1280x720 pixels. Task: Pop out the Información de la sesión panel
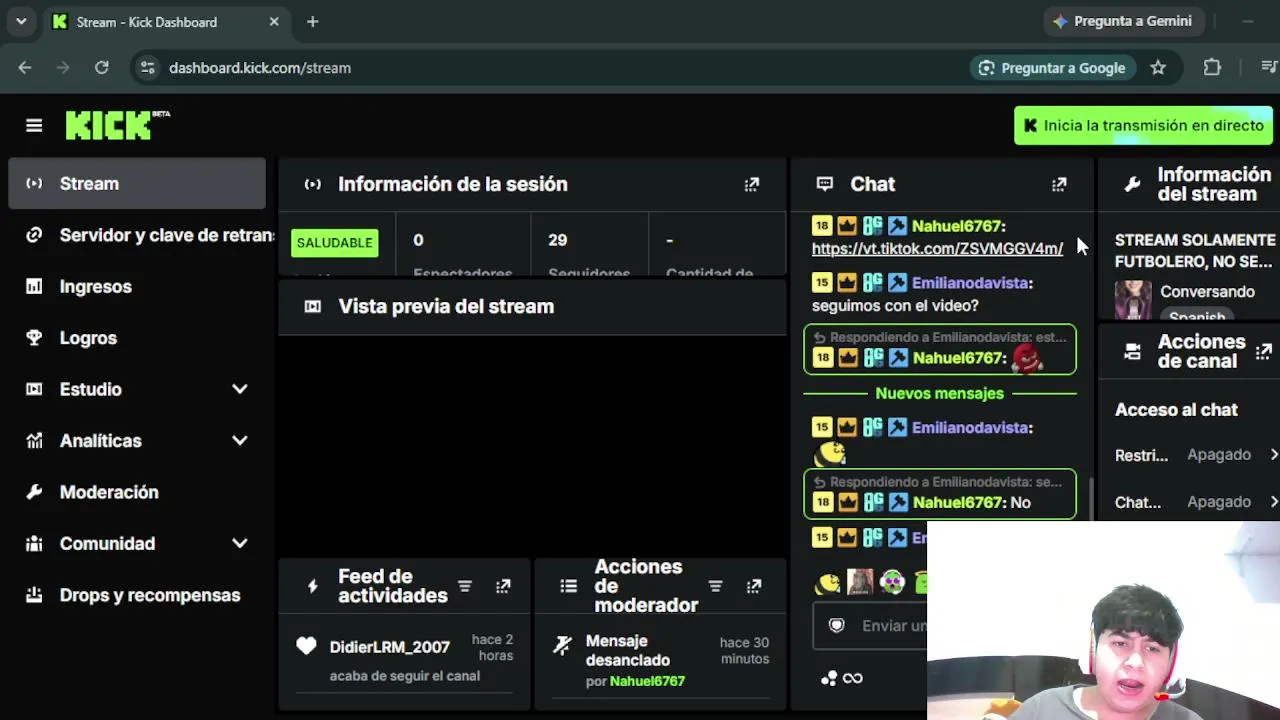coord(752,184)
